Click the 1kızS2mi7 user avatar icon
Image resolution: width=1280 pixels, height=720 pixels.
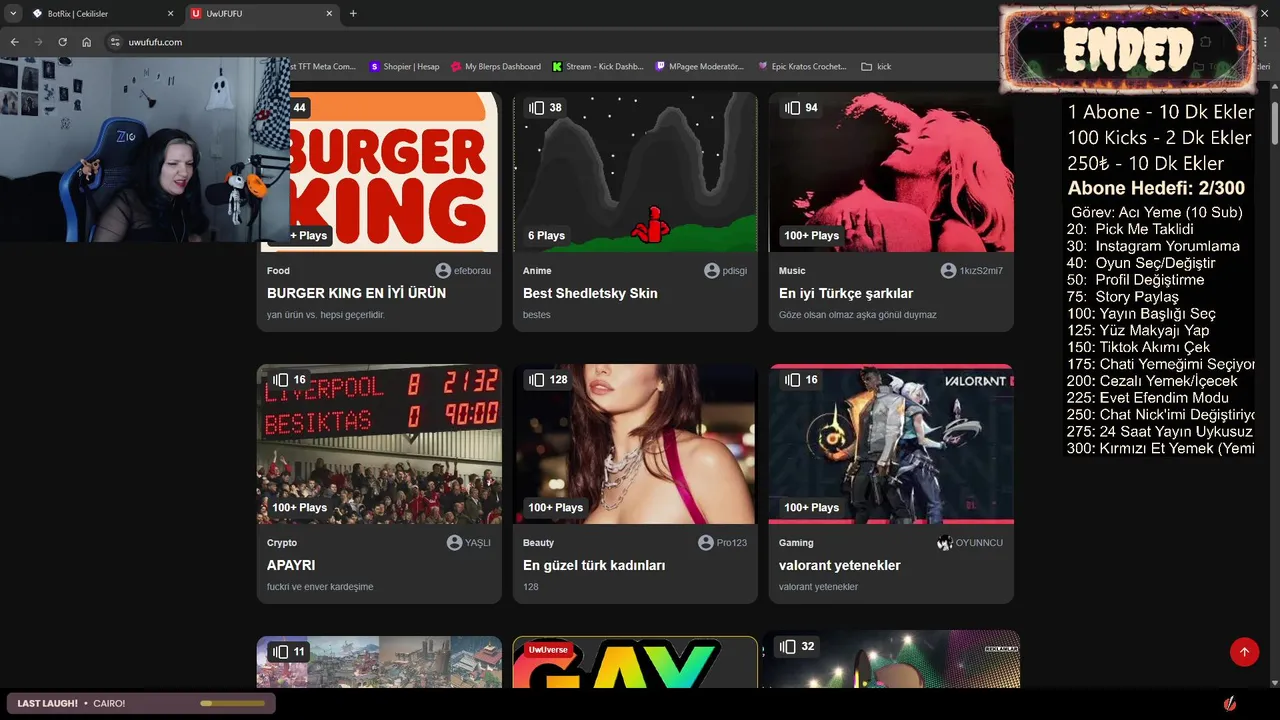pyautogui.click(x=948, y=271)
